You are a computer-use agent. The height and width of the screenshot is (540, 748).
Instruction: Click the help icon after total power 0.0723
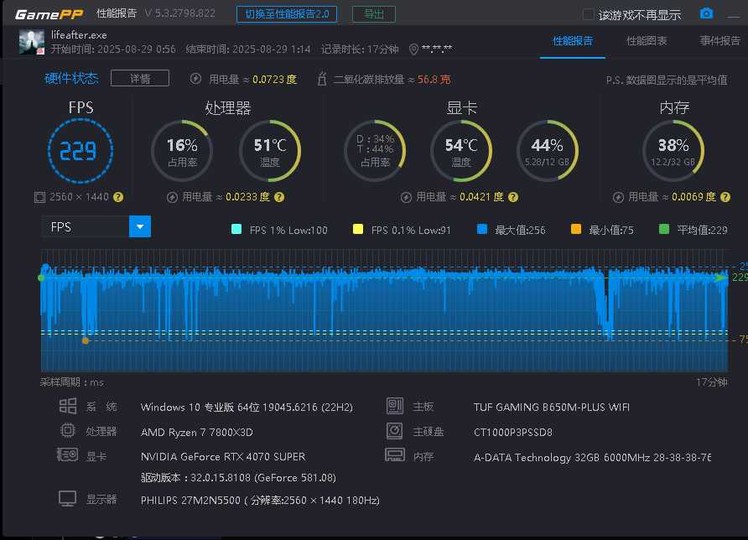click(306, 79)
